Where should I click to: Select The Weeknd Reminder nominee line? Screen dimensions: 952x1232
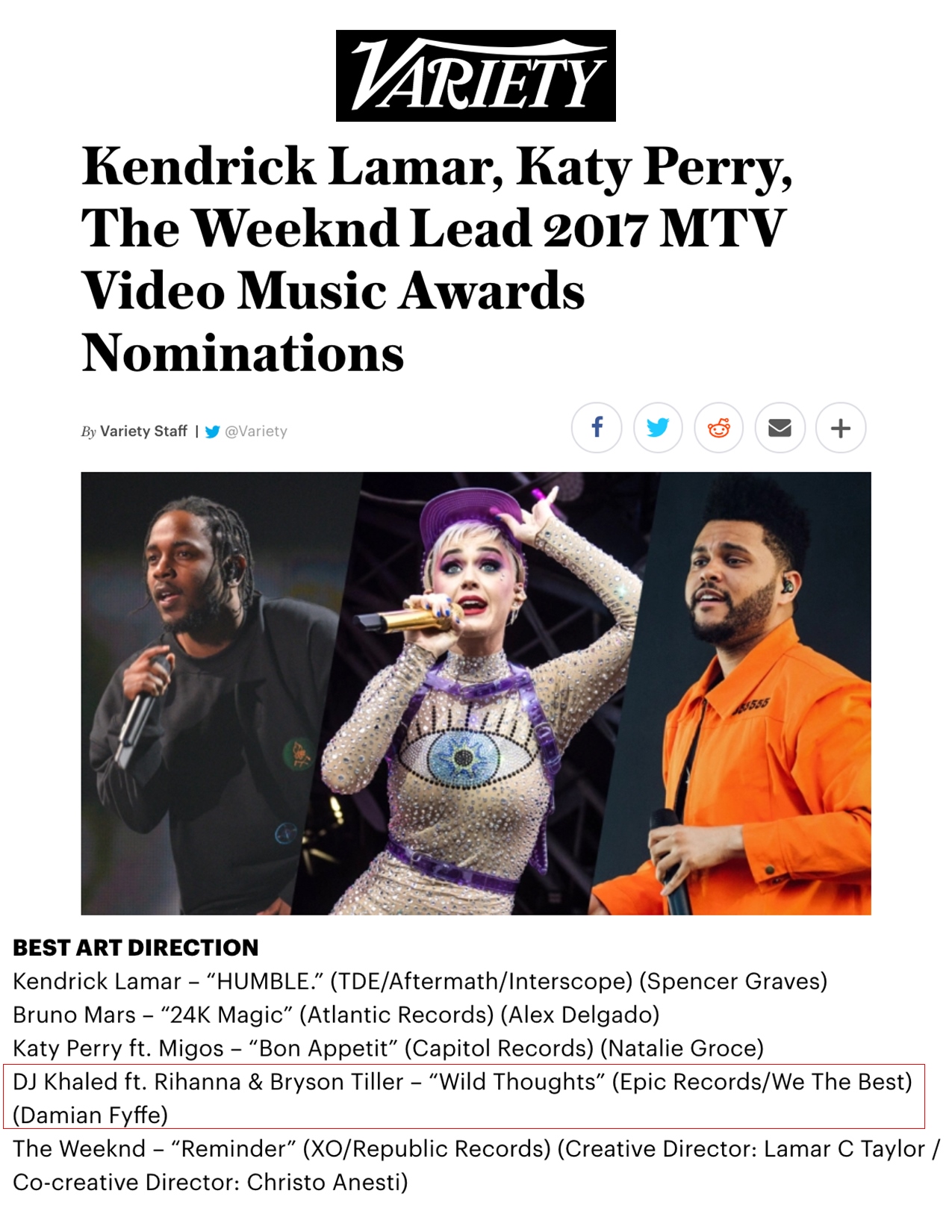(x=476, y=1166)
